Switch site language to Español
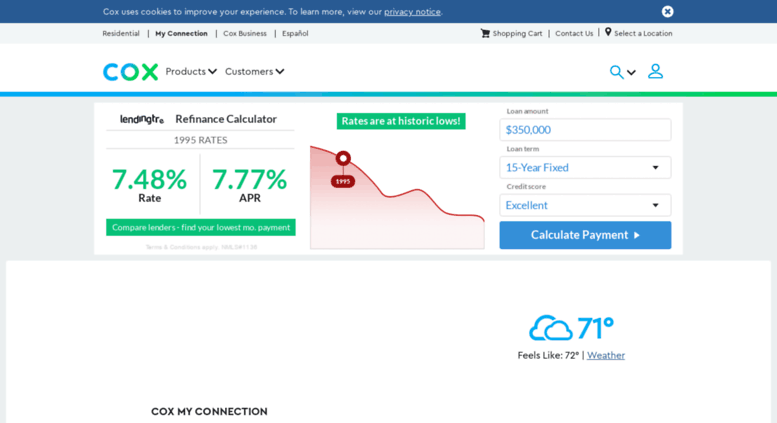 click(x=295, y=33)
